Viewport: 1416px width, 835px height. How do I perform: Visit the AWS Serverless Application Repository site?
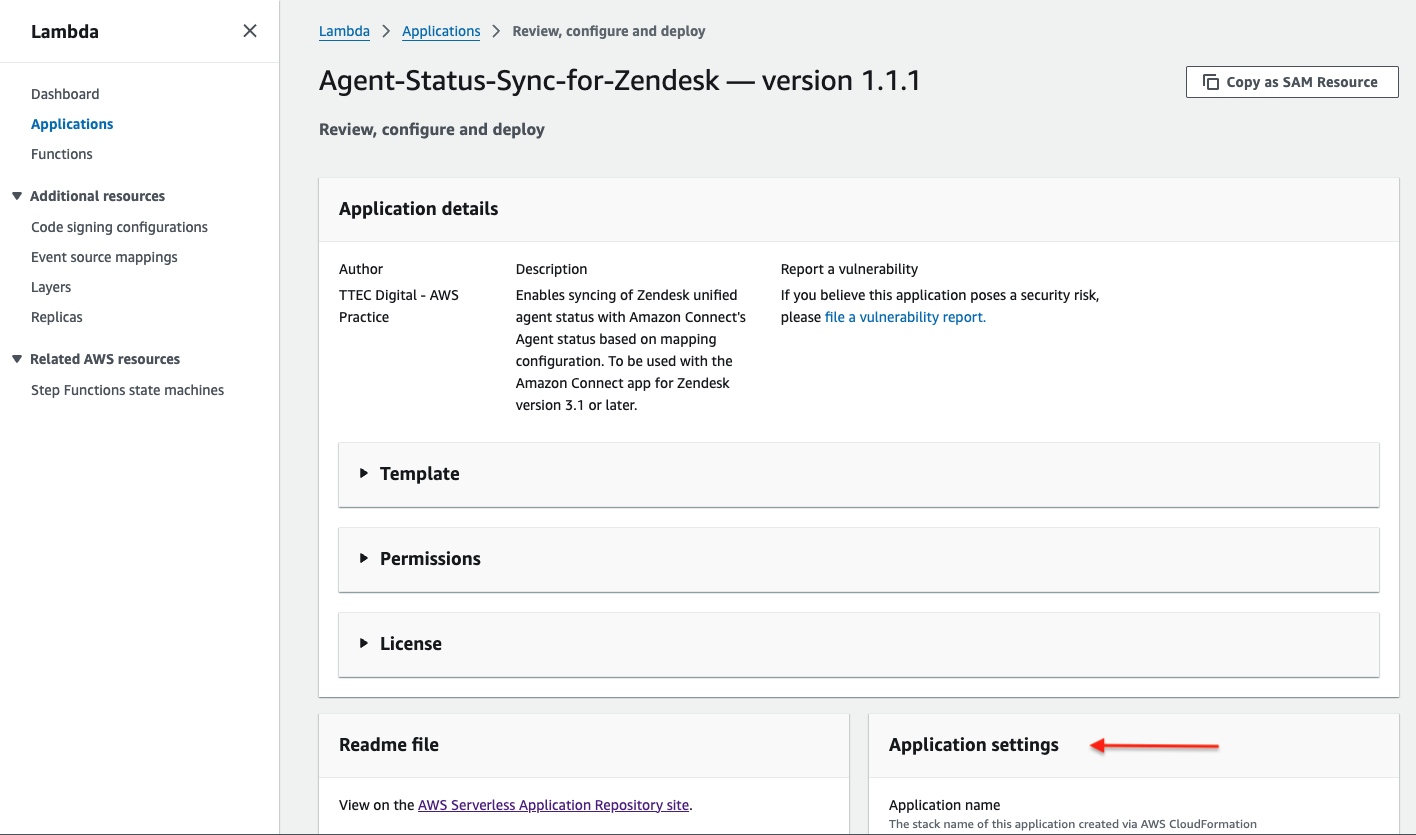[553, 804]
